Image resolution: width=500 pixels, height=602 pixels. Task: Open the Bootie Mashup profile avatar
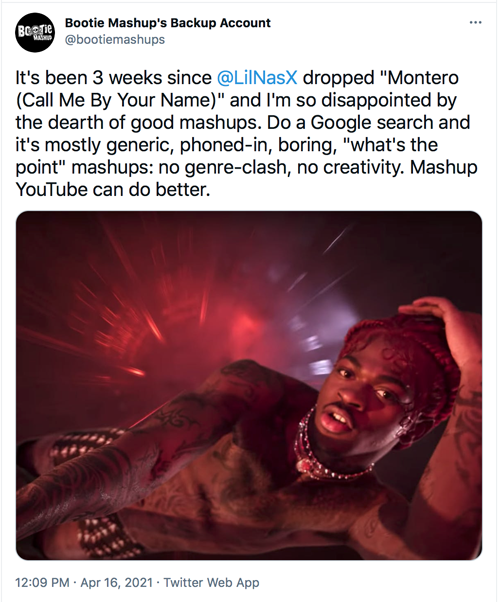[35, 33]
